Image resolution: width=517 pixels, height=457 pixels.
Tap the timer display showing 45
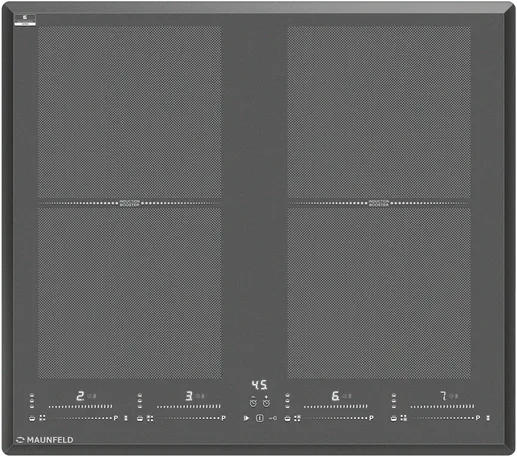pyautogui.click(x=259, y=385)
